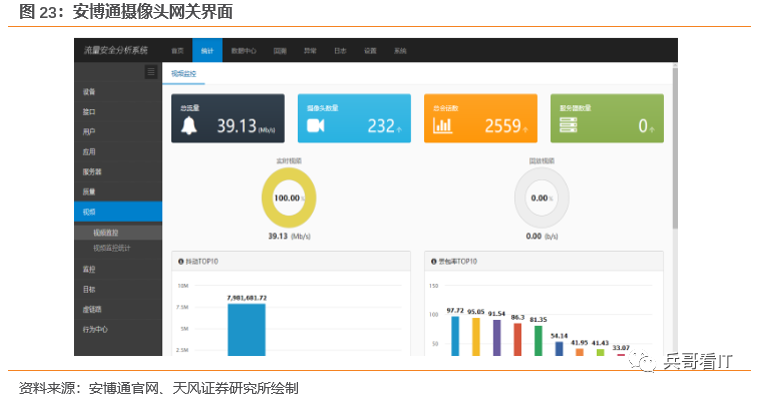This screenshot has width=757, height=394.
Task: Click the blue bar labeled 7,981,681.72
Action: point(246,330)
